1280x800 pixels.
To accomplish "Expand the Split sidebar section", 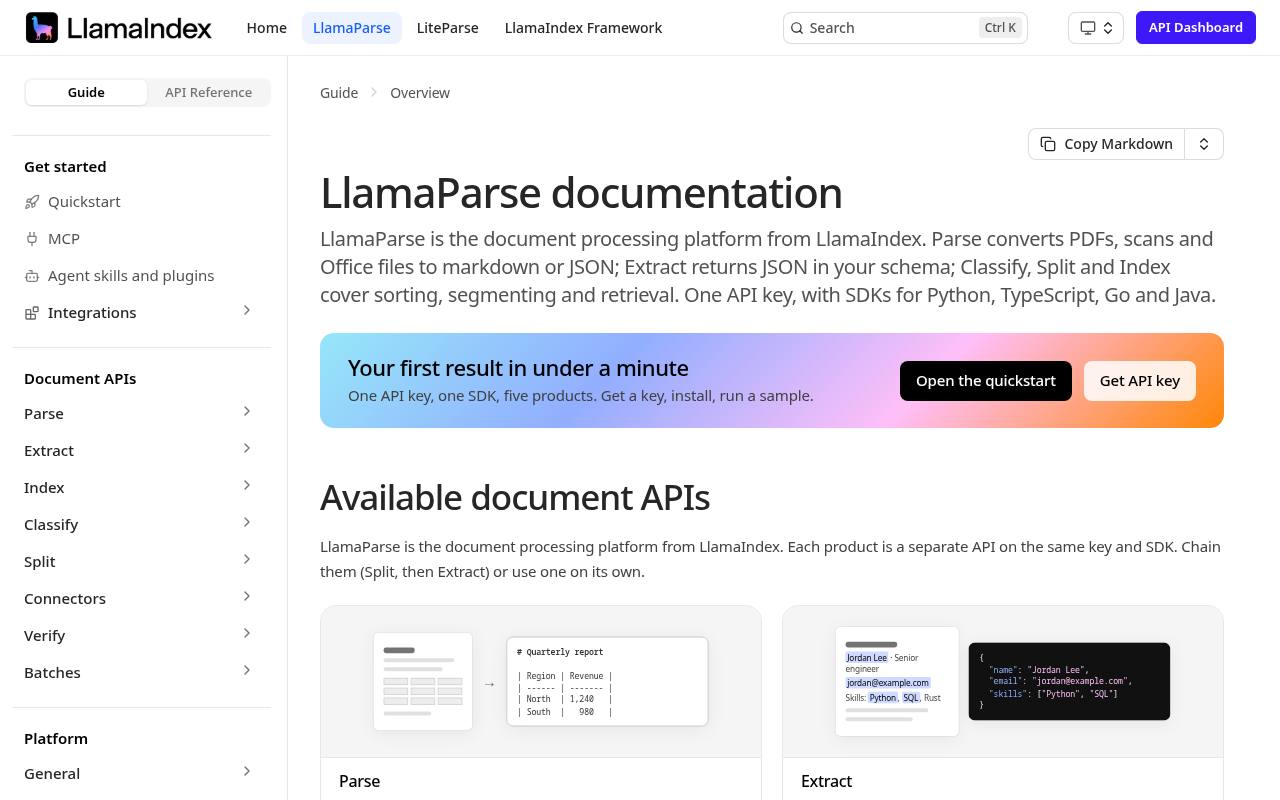I will click(x=247, y=560).
